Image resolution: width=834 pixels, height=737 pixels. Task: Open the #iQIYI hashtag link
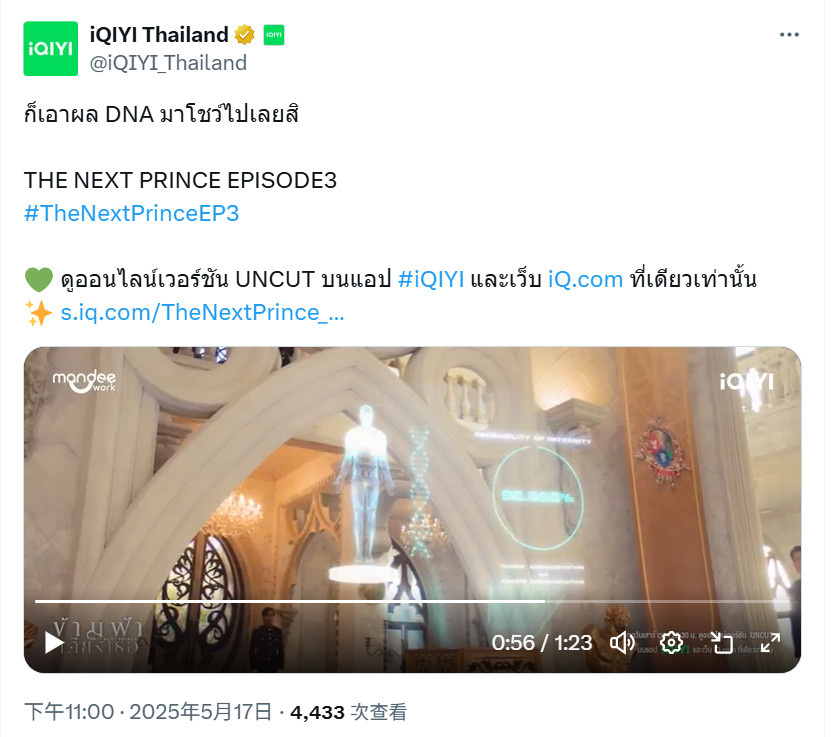click(x=431, y=279)
